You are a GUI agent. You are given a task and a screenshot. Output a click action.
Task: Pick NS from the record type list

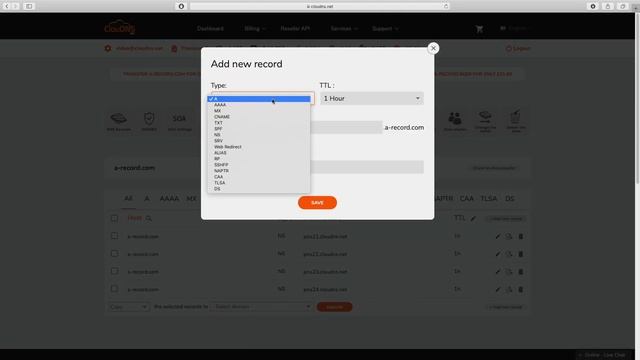coord(259,135)
